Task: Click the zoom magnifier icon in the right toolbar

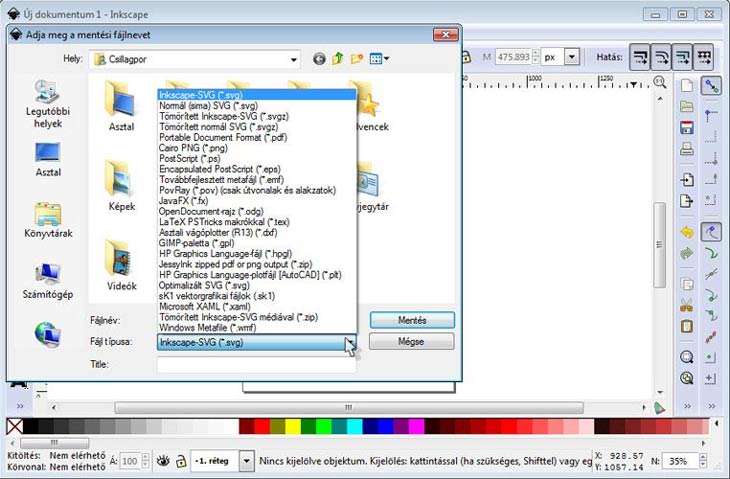Action: tap(687, 356)
